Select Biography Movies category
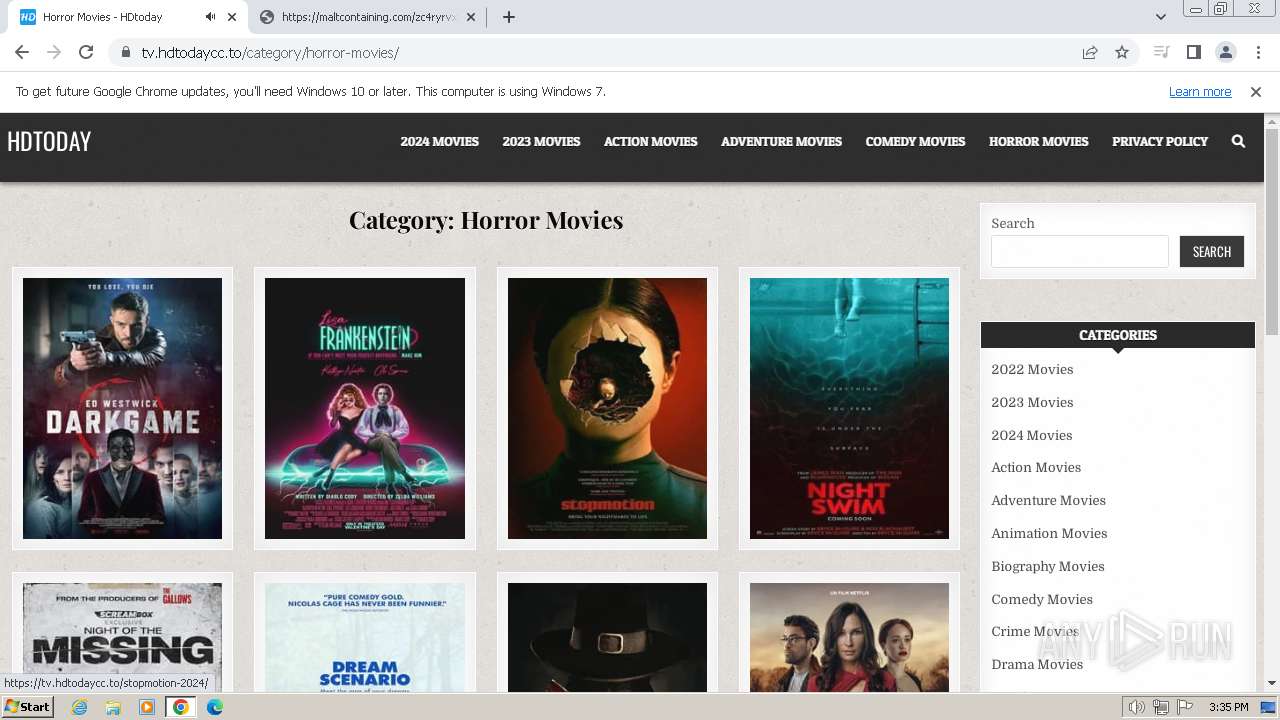Screen dimensions: 1280x720 (1048, 567)
